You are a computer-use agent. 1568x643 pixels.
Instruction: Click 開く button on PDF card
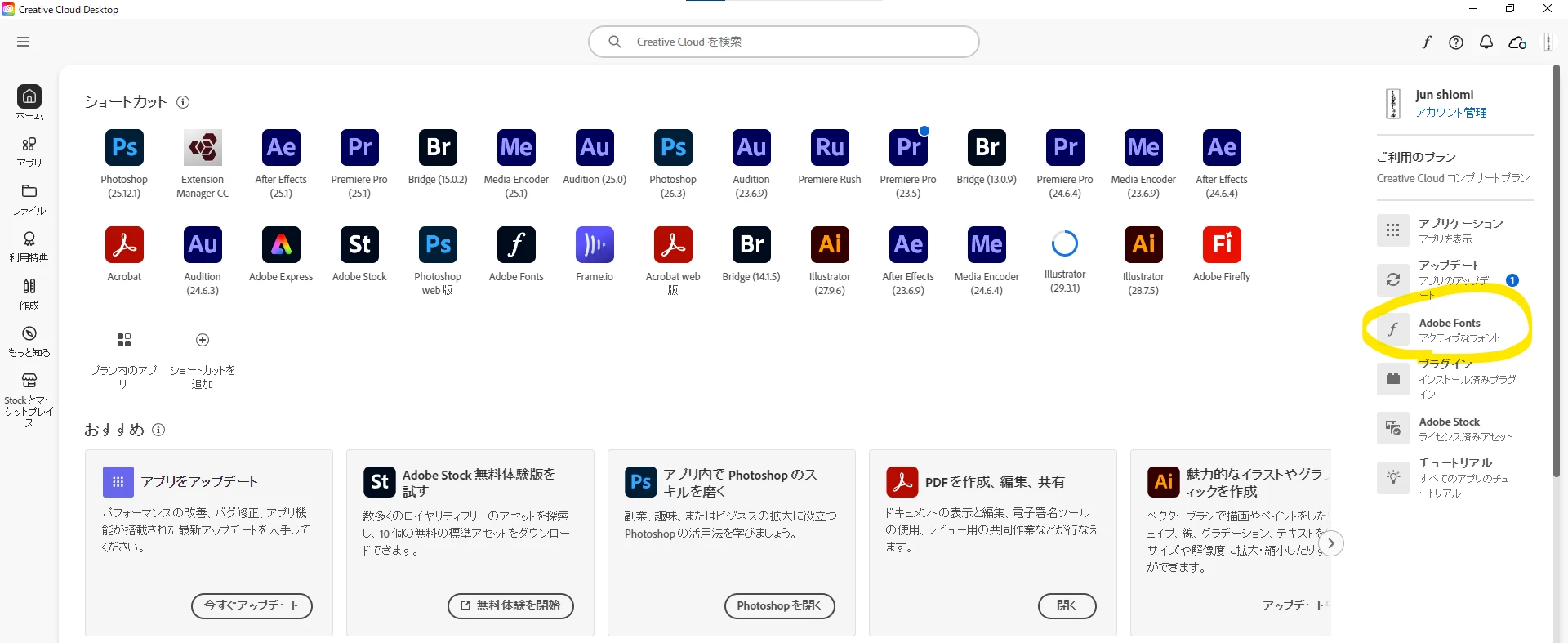point(1067,605)
